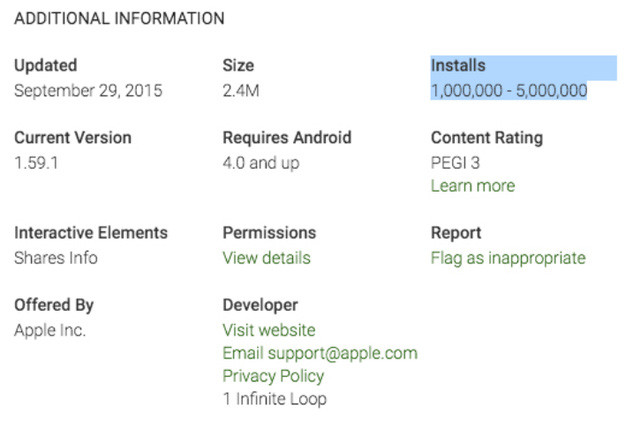The image size is (640, 423).
Task: Click the 1 Infinite Loop address
Action: pos(274,399)
